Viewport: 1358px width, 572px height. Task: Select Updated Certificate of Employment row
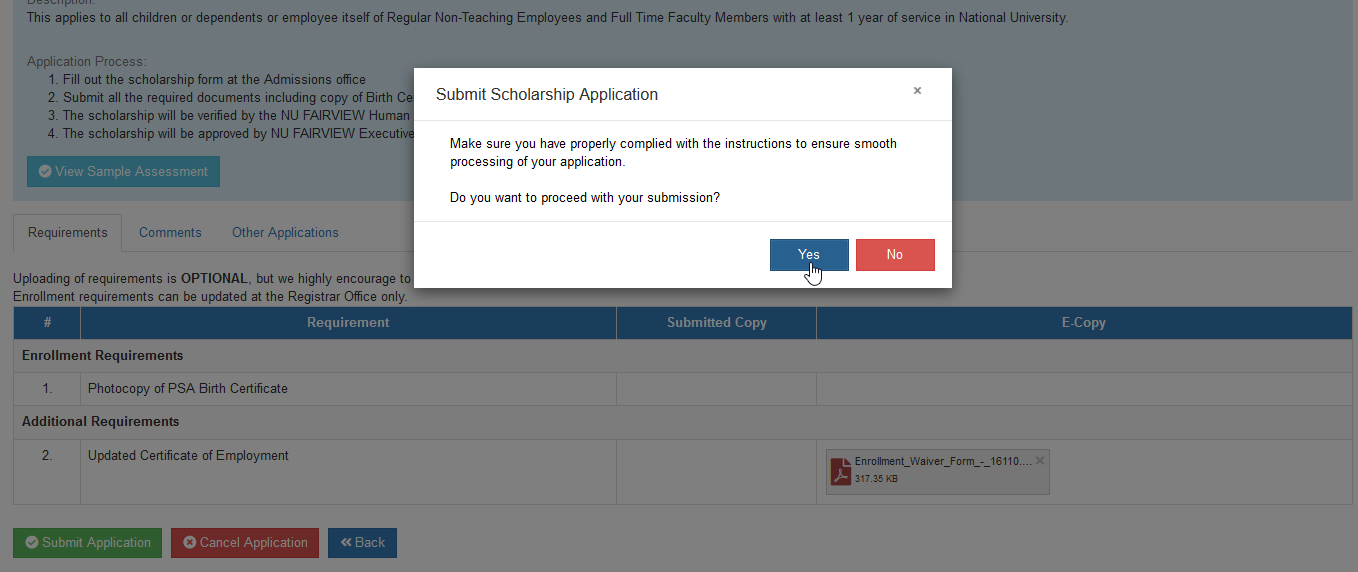682,472
